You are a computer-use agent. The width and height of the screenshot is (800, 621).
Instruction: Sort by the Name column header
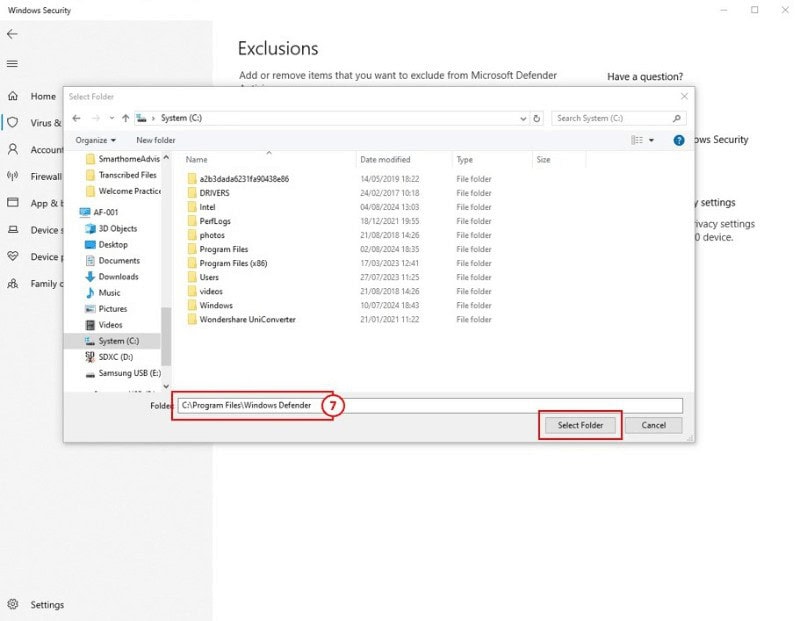point(196,160)
